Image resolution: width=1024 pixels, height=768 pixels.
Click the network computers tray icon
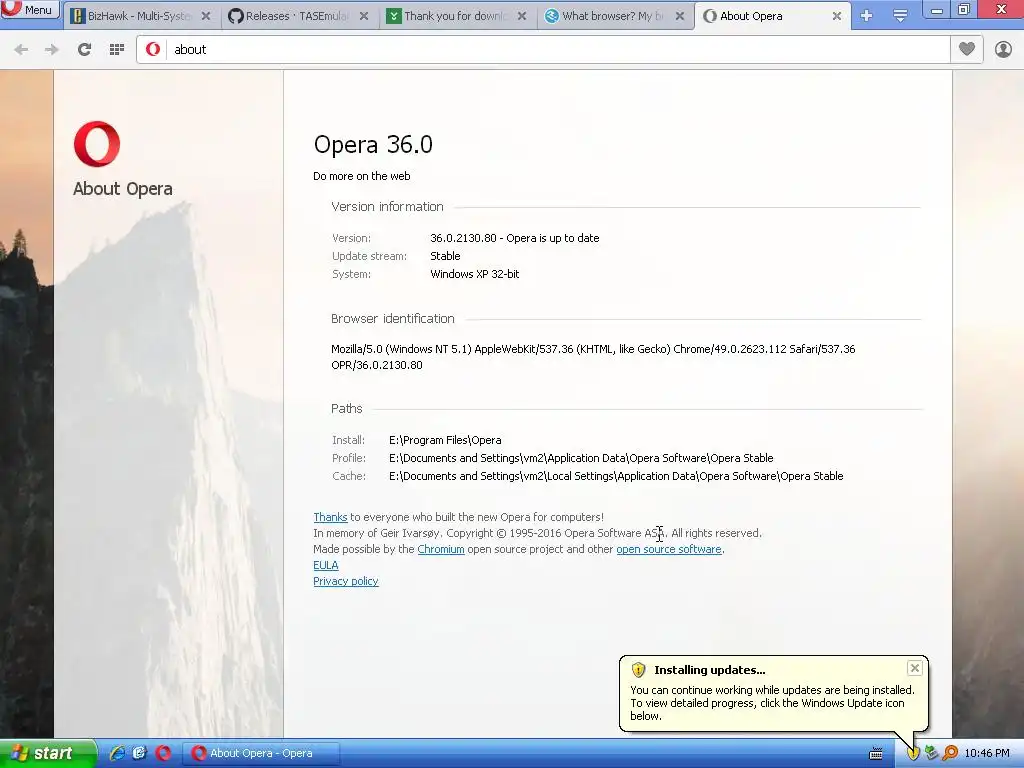tap(931, 753)
